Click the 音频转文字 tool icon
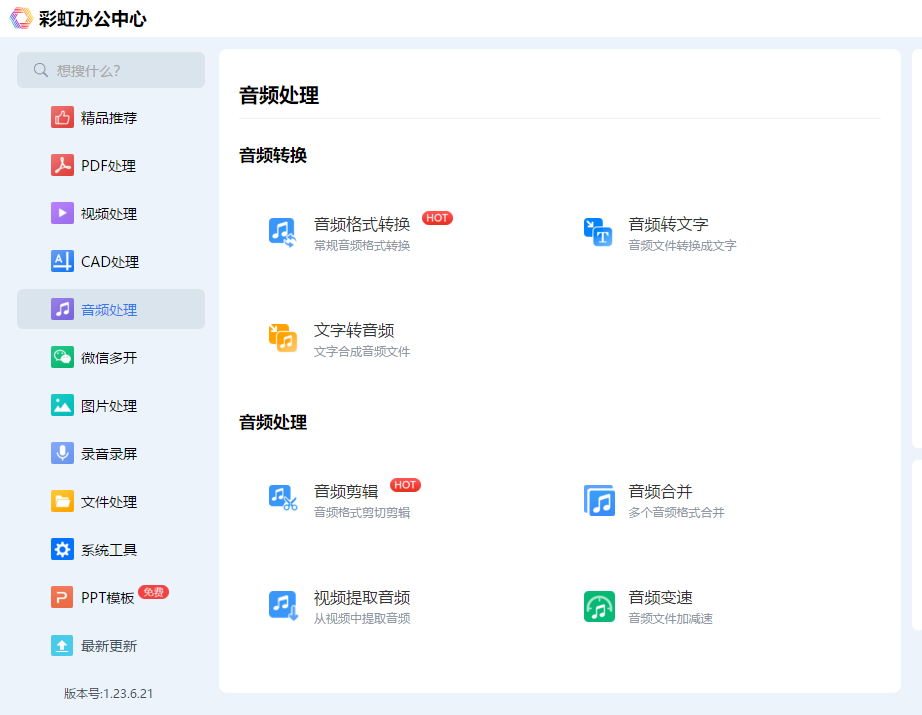 point(598,232)
